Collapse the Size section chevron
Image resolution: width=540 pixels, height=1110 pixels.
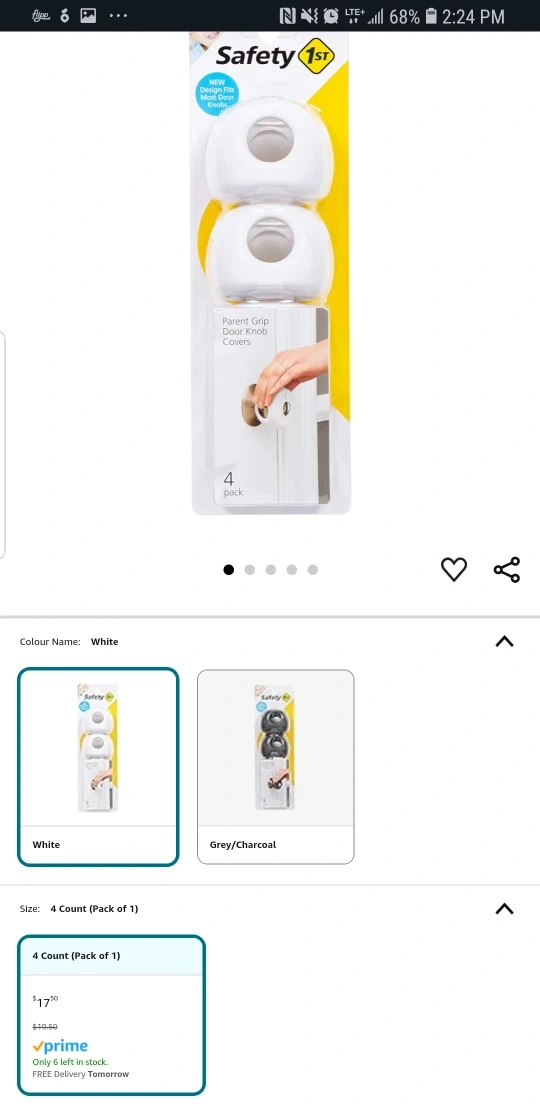(x=504, y=909)
